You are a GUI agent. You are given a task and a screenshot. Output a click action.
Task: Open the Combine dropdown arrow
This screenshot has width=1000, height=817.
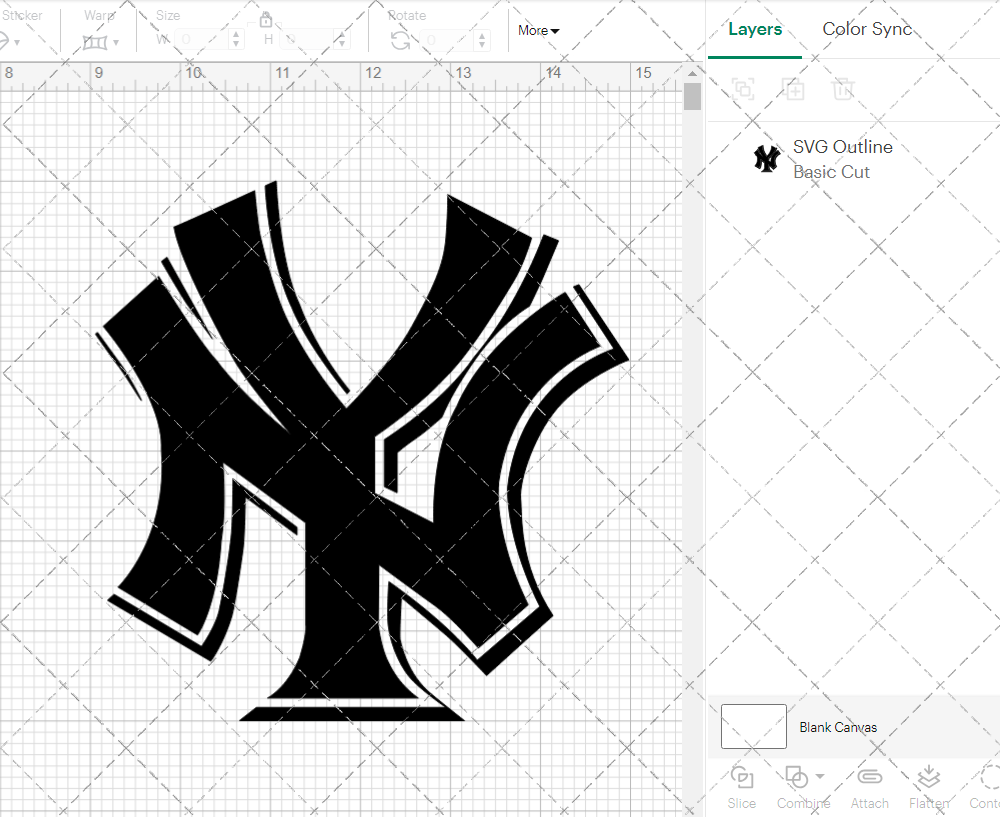(x=820, y=776)
